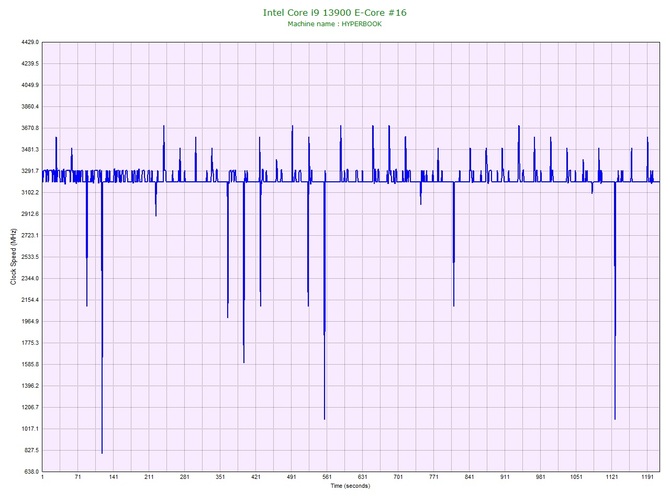Click the y-axis value "3481.3"
This screenshot has height=503, width=670.
click(30, 150)
